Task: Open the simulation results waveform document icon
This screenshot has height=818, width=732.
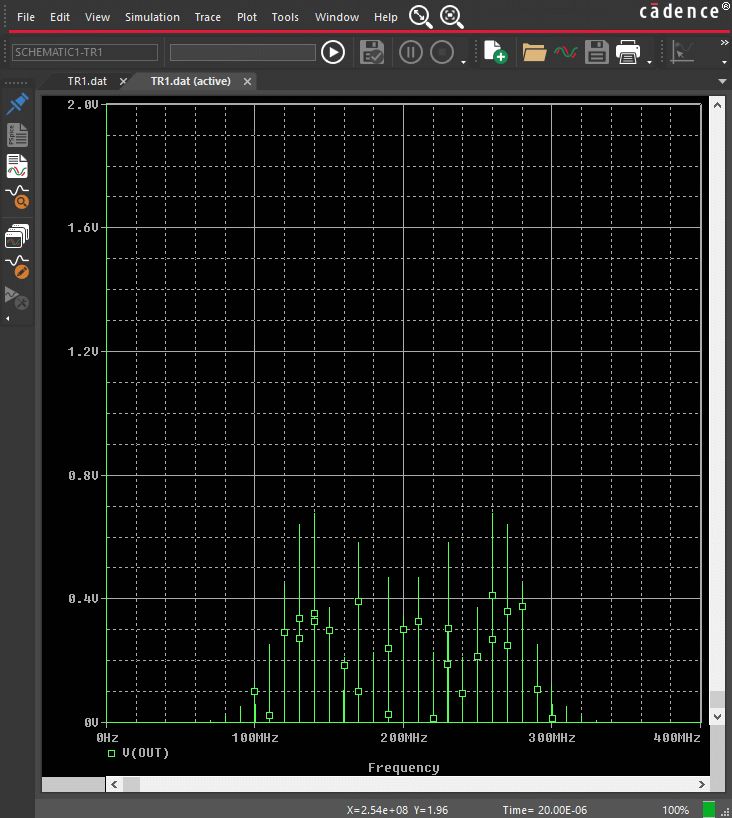Action: pos(17,166)
